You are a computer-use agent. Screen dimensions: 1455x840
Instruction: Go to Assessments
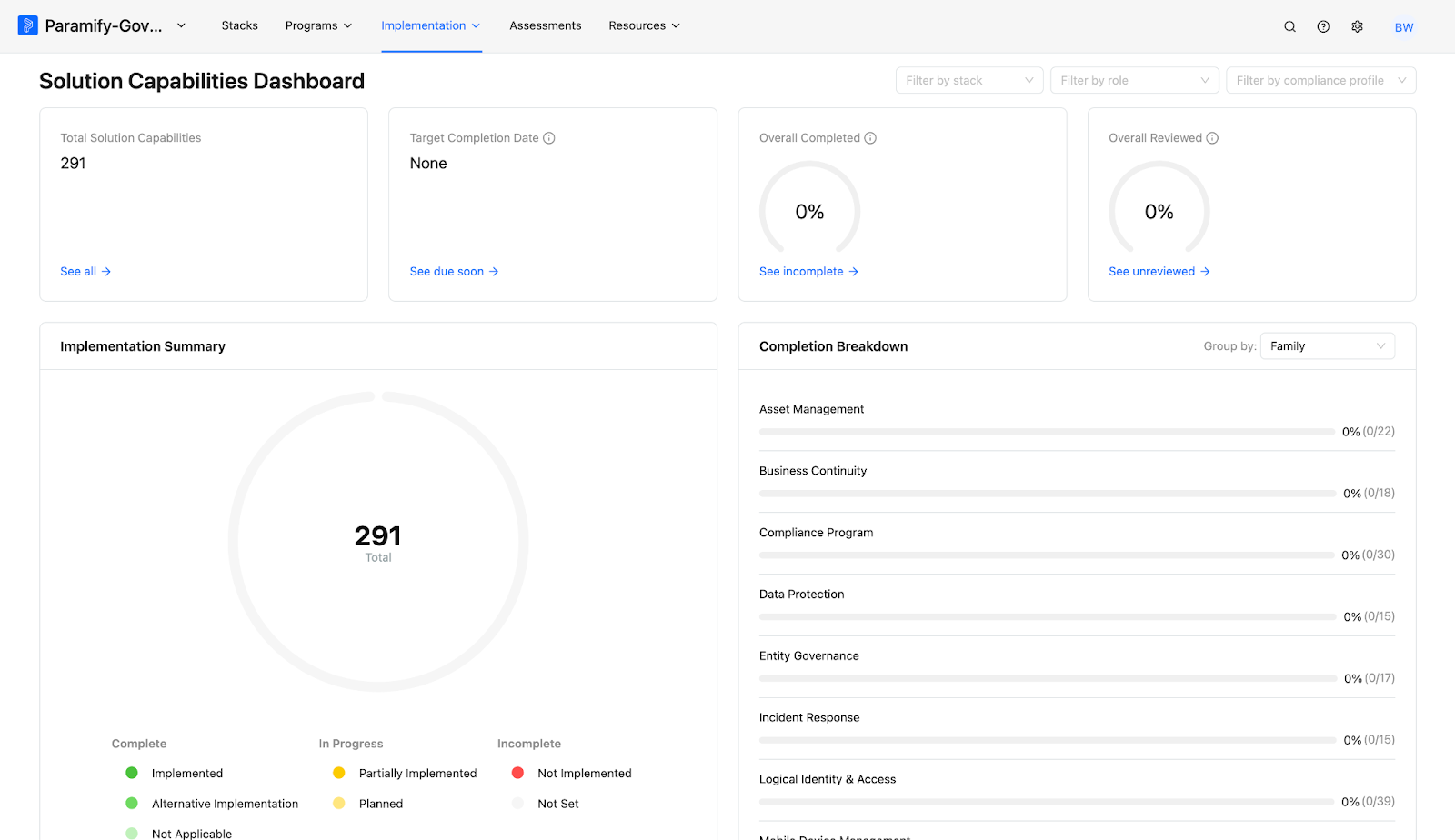546,25
